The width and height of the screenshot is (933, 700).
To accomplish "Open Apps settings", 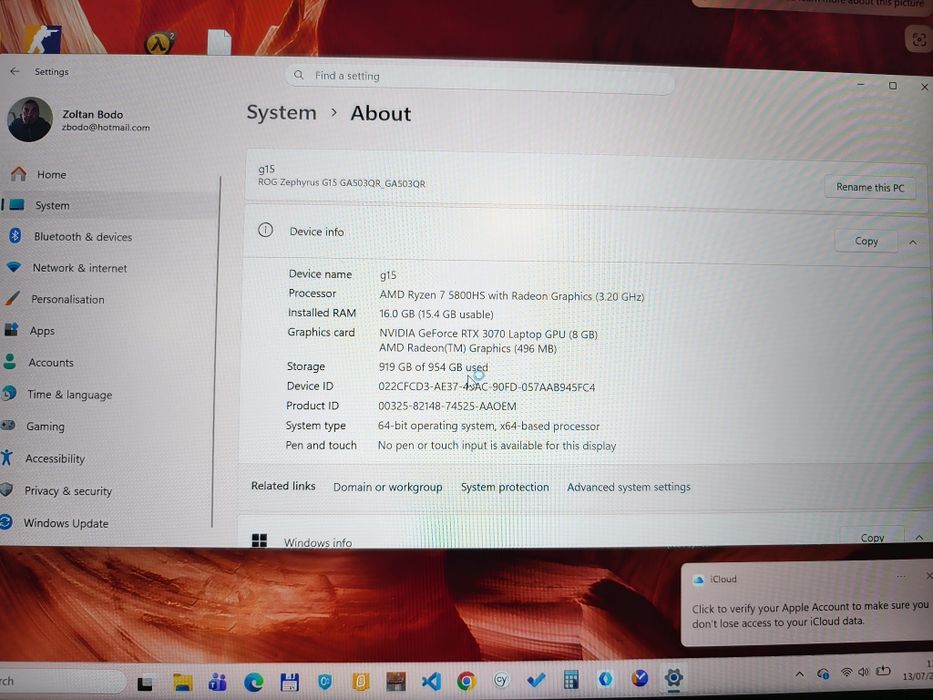I will [42, 331].
